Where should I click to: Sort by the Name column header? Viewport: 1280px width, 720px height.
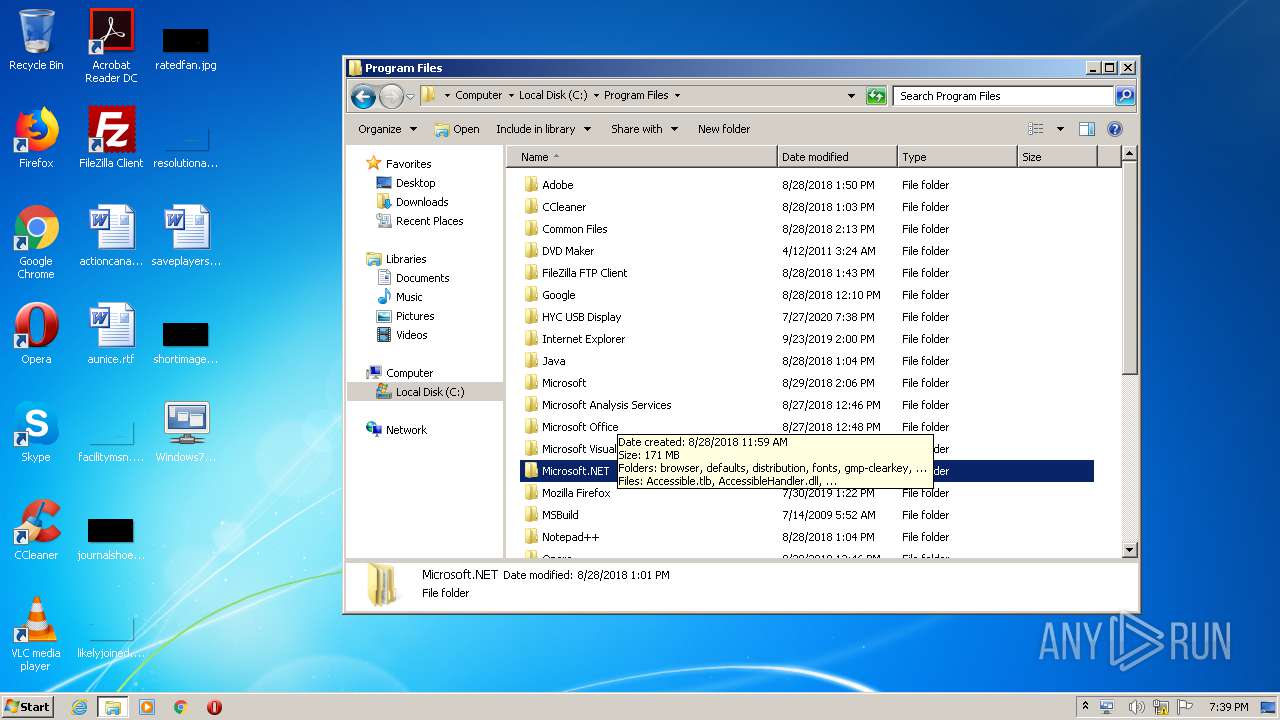[x=642, y=157]
